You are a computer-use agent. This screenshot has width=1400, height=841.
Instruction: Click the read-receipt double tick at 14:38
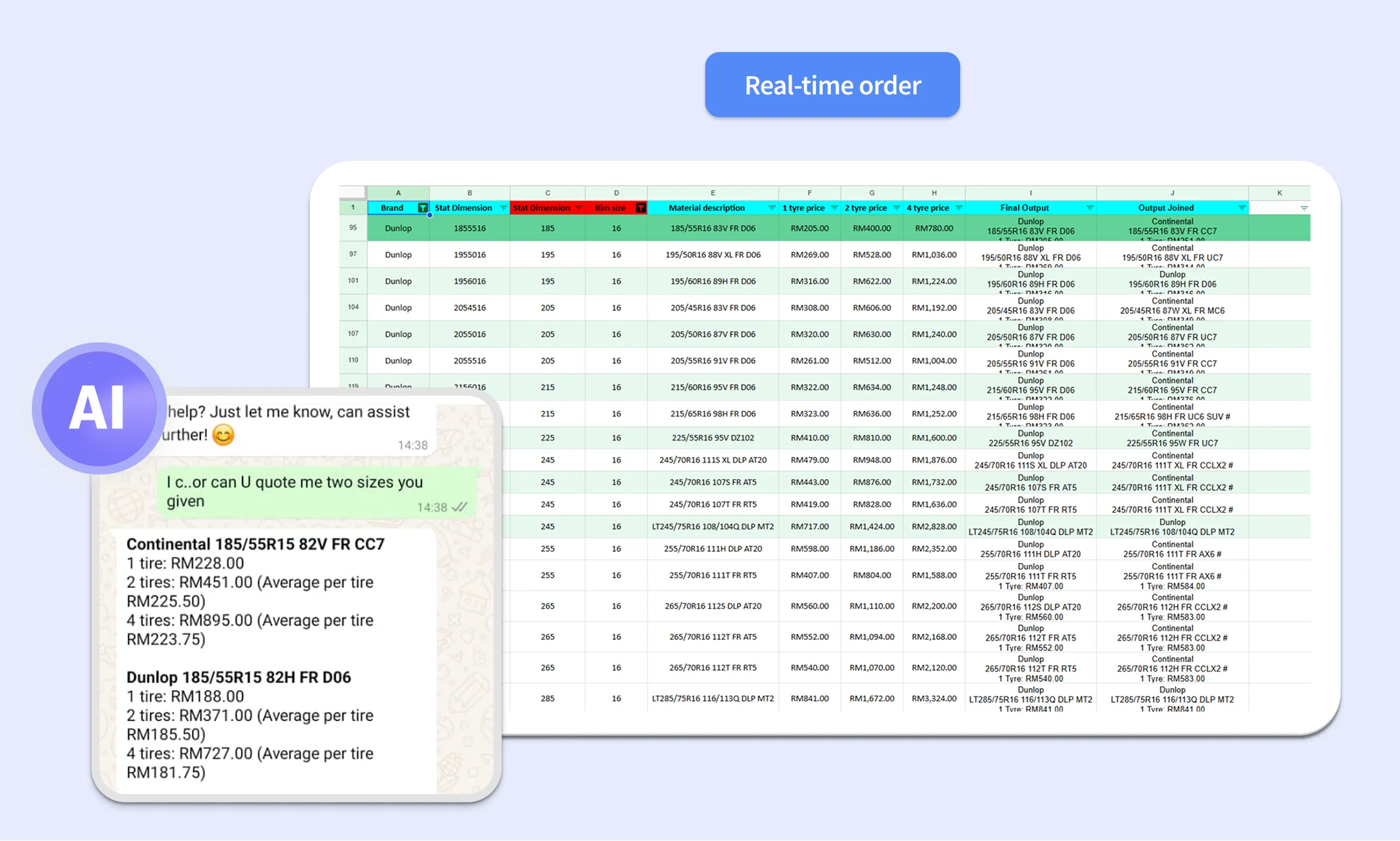click(x=459, y=507)
